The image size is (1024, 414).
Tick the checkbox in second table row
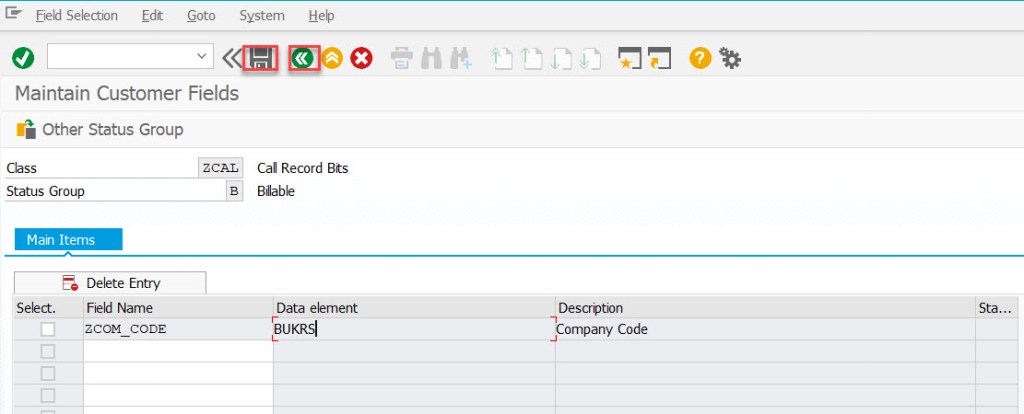click(48, 352)
